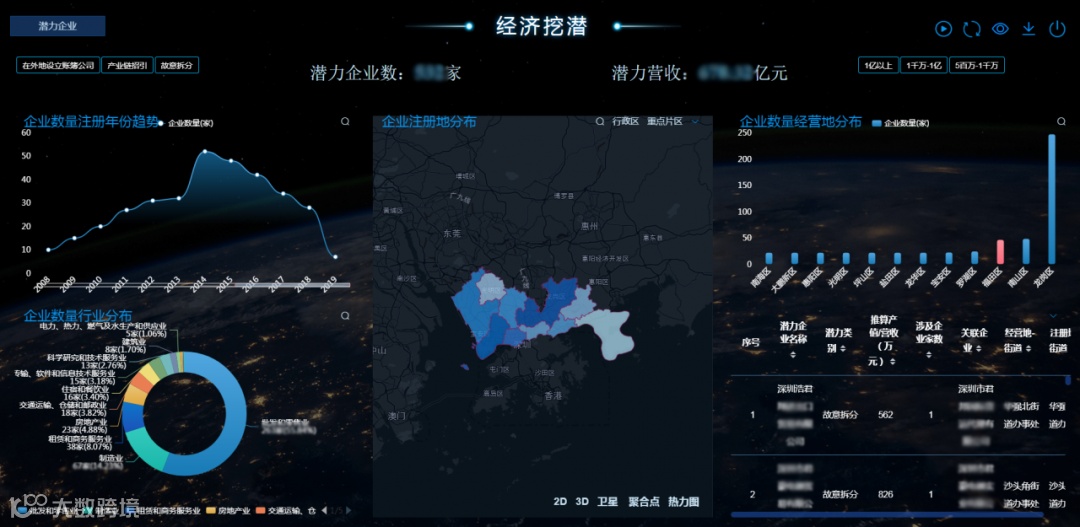The height and width of the screenshot is (527, 1080).
Task: Open the 潜力企业 tab
Action: (x=57, y=26)
